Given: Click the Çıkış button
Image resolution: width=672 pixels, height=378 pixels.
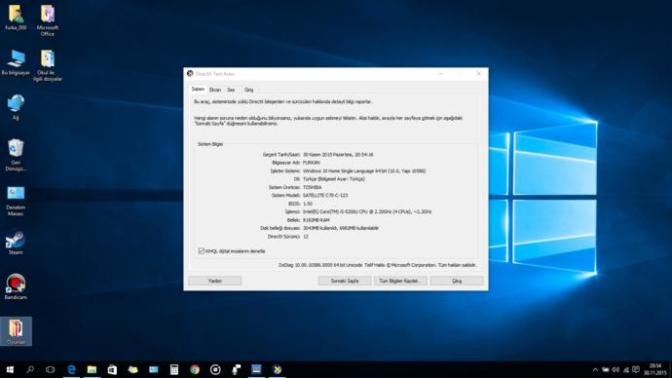Looking at the screenshot, I should point(457,281).
